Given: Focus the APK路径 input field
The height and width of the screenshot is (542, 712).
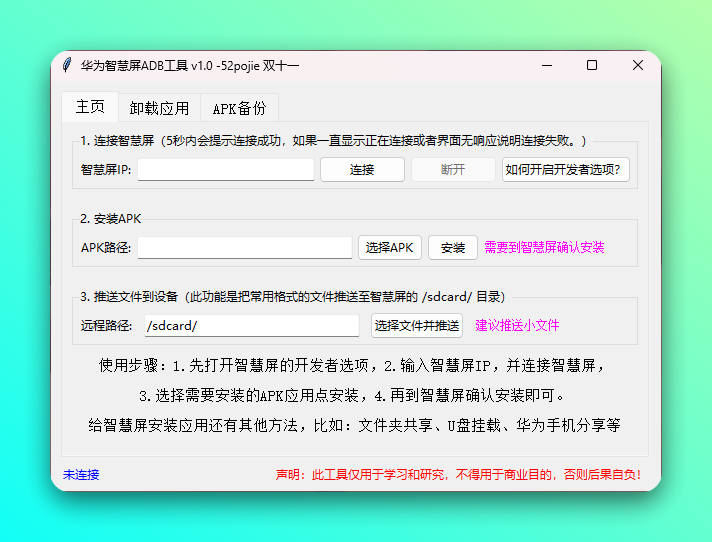Looking at the screenshot, I should (x=245, y=247).
